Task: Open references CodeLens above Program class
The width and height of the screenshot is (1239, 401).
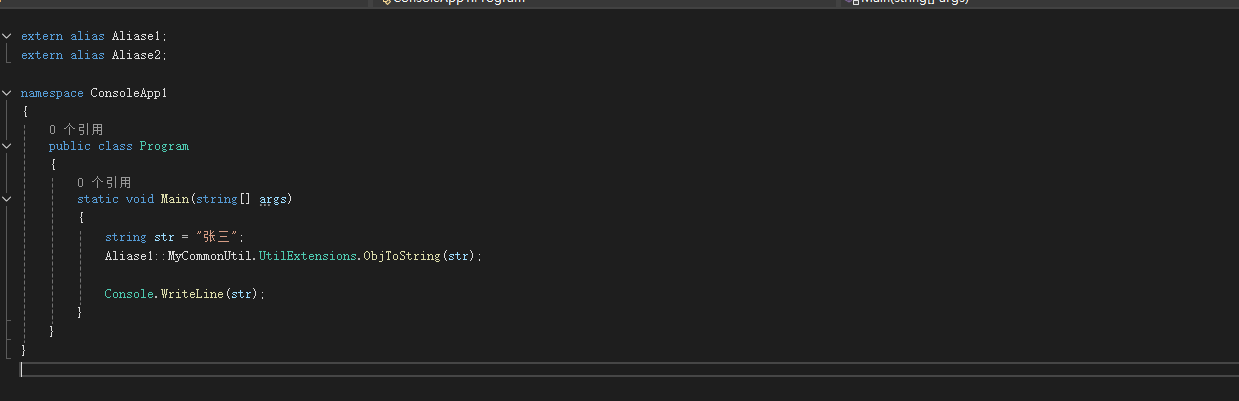Action: pos(76,130)
